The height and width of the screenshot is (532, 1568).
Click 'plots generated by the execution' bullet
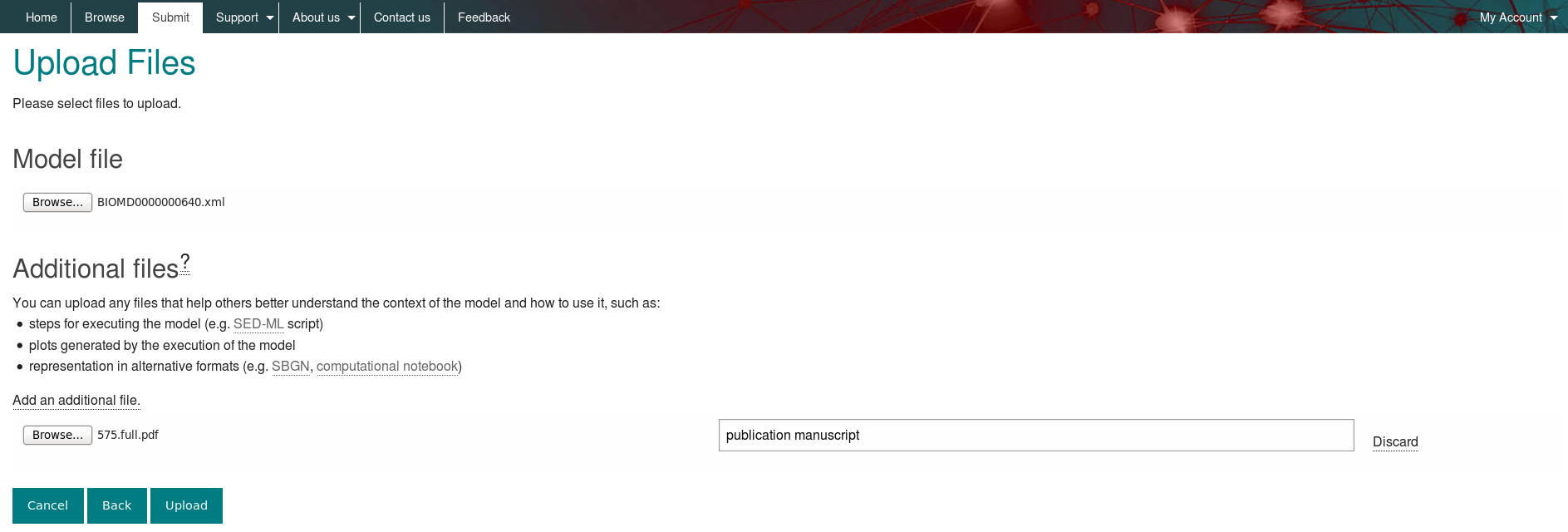162,346
